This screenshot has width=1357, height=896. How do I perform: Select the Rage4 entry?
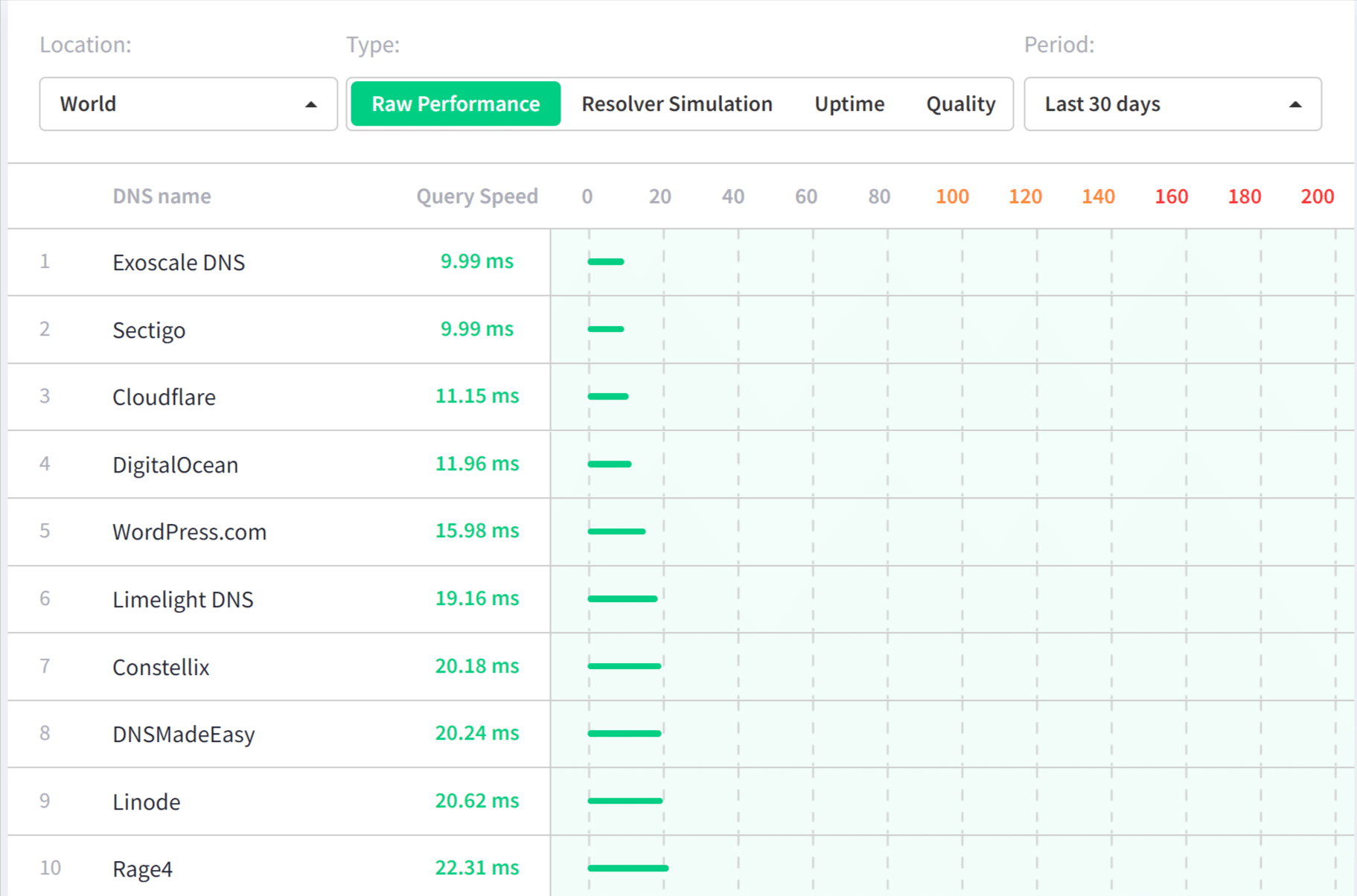click(141, 868)
